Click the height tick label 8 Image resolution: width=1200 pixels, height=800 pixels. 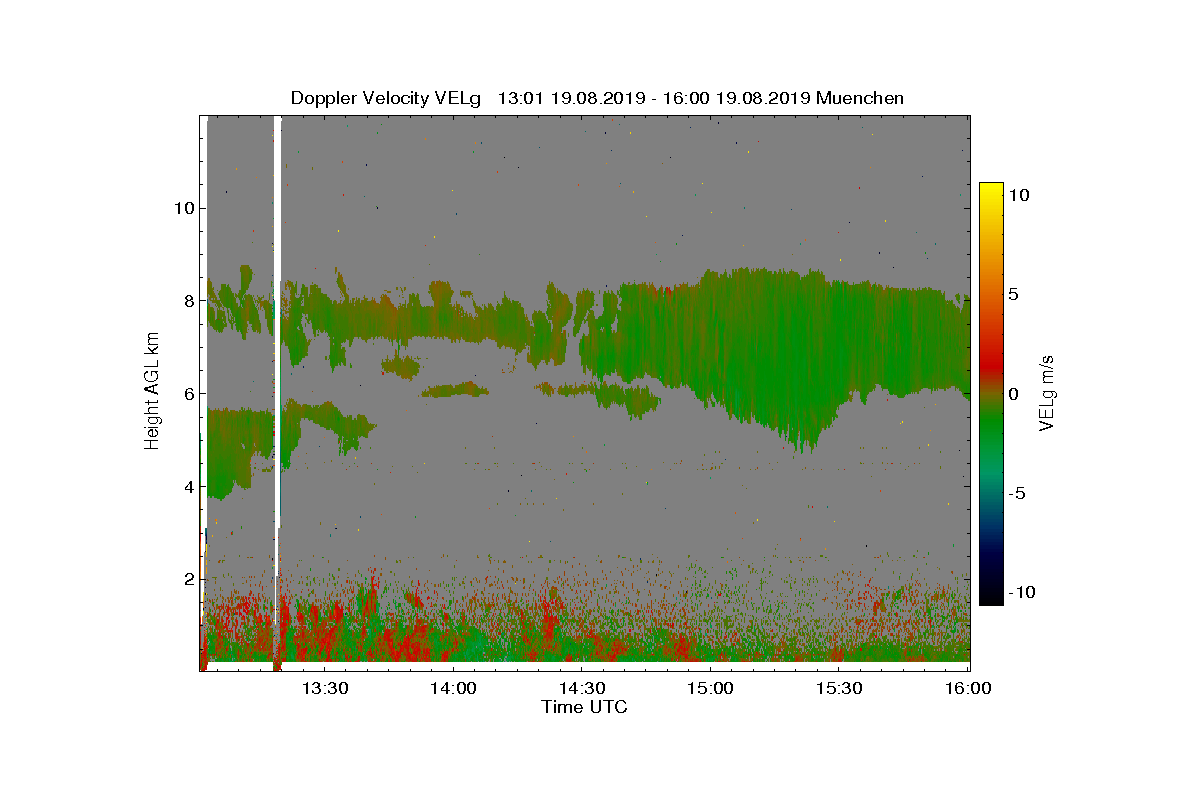tap(189, 301)
